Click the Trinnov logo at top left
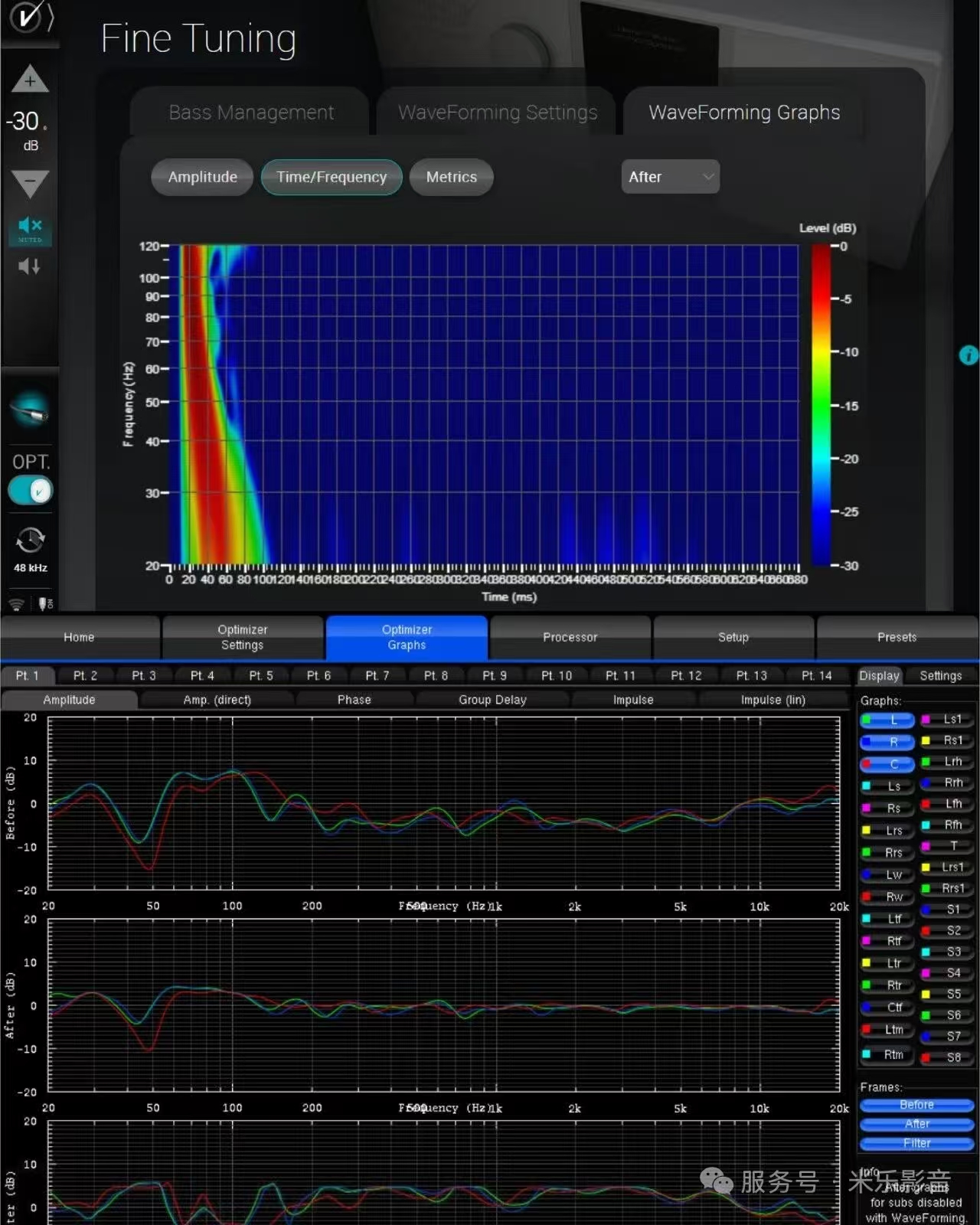The width and height of the screenshot is (980, 1225). [24, 17]
